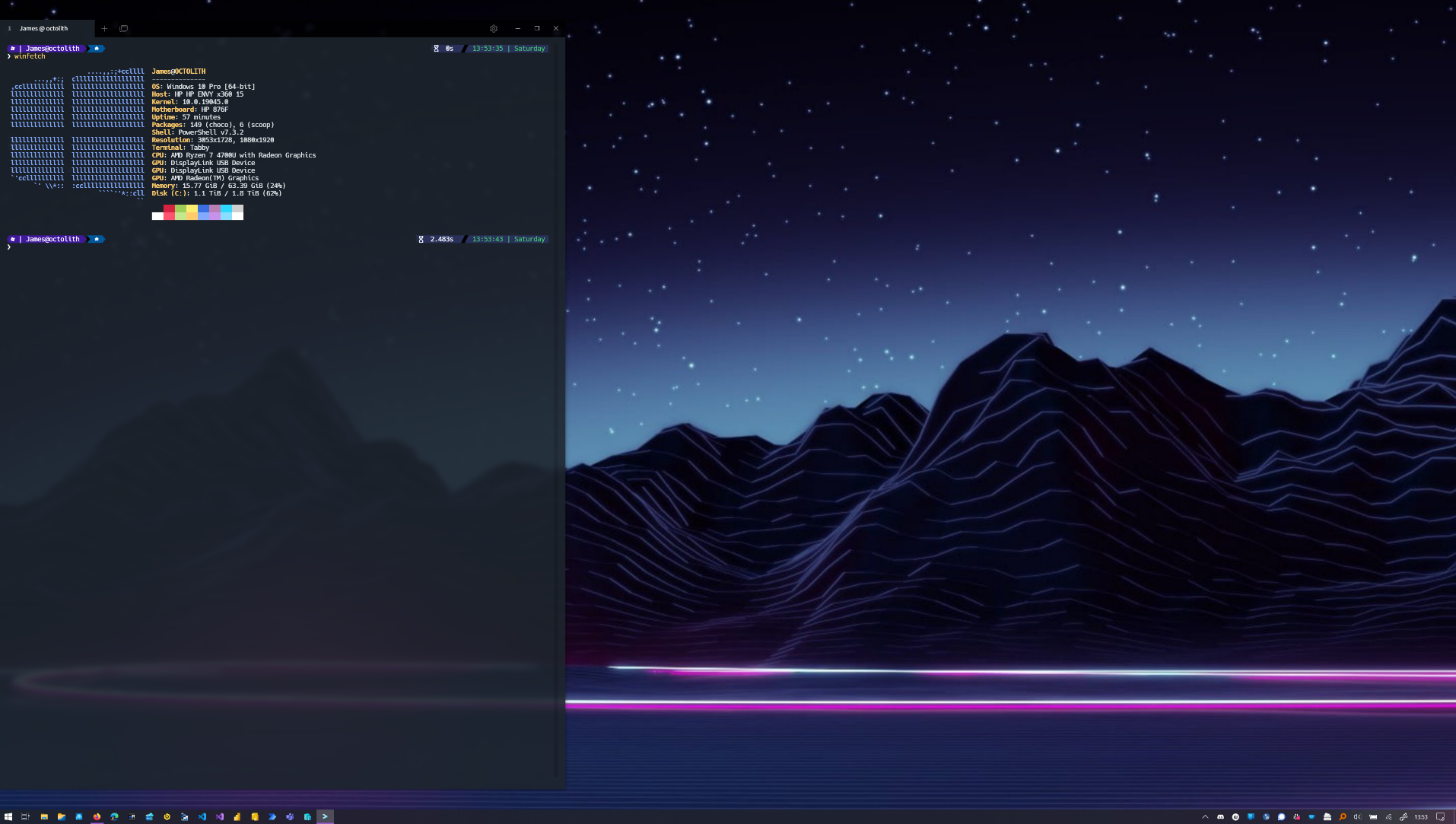Open Signal from the system tray
This screenshot has height=824, width=1456.
(x=1281, y=817)
